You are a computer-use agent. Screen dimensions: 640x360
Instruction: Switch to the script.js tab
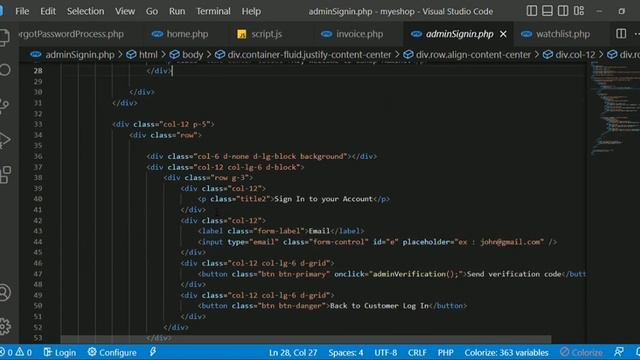[260, 34]
